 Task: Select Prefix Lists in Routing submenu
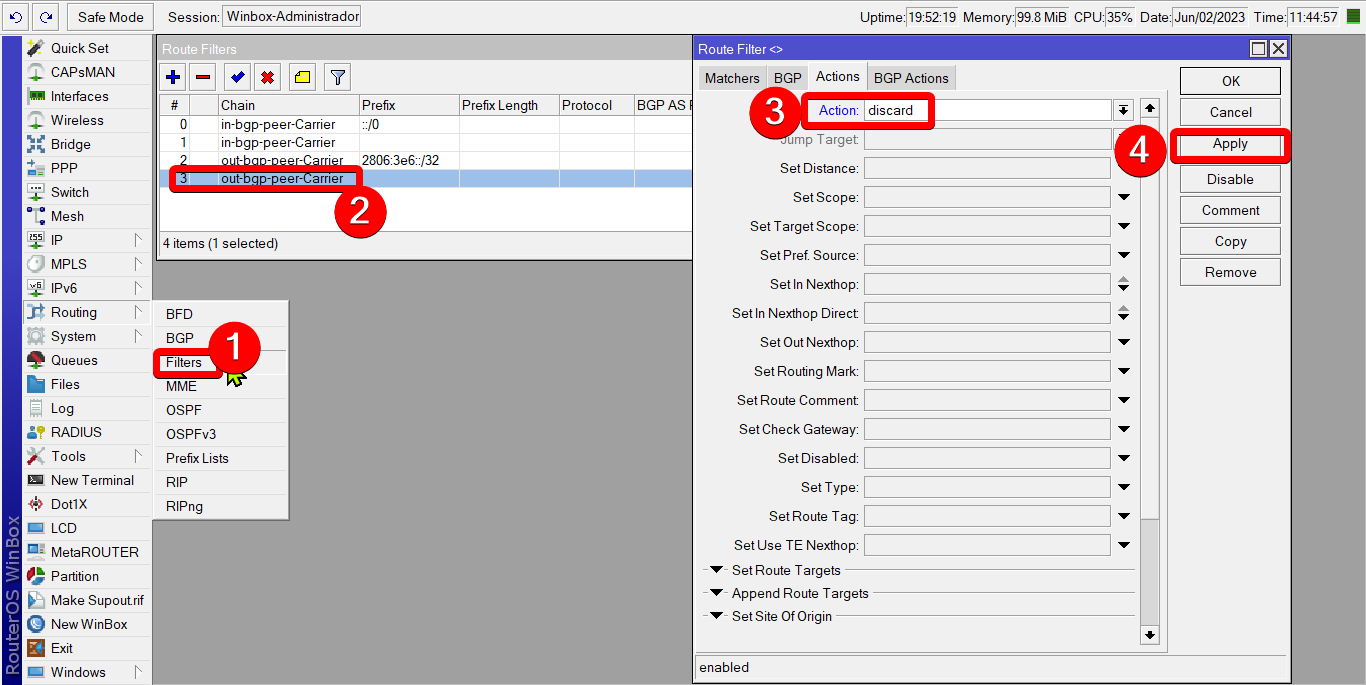tap(197, 458)
